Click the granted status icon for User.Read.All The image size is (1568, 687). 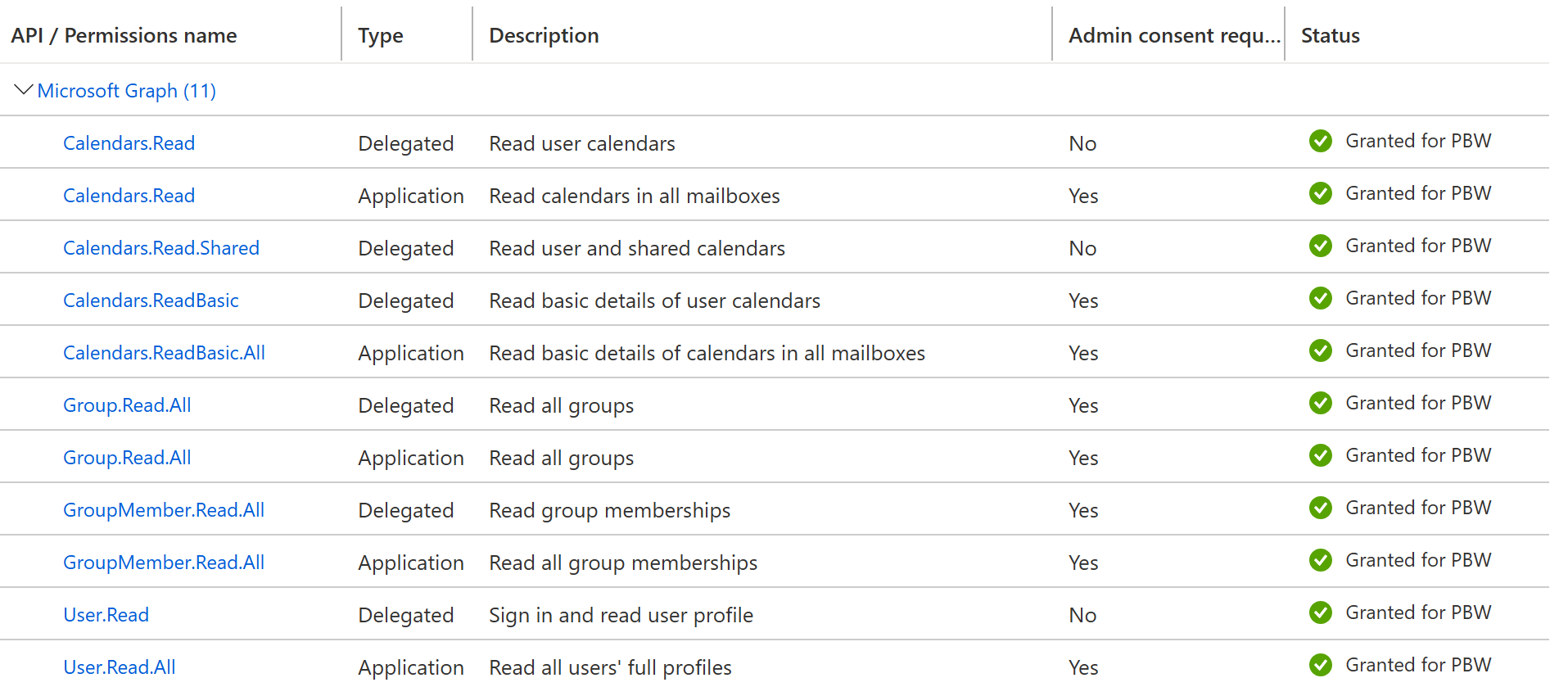(1320, 666)
